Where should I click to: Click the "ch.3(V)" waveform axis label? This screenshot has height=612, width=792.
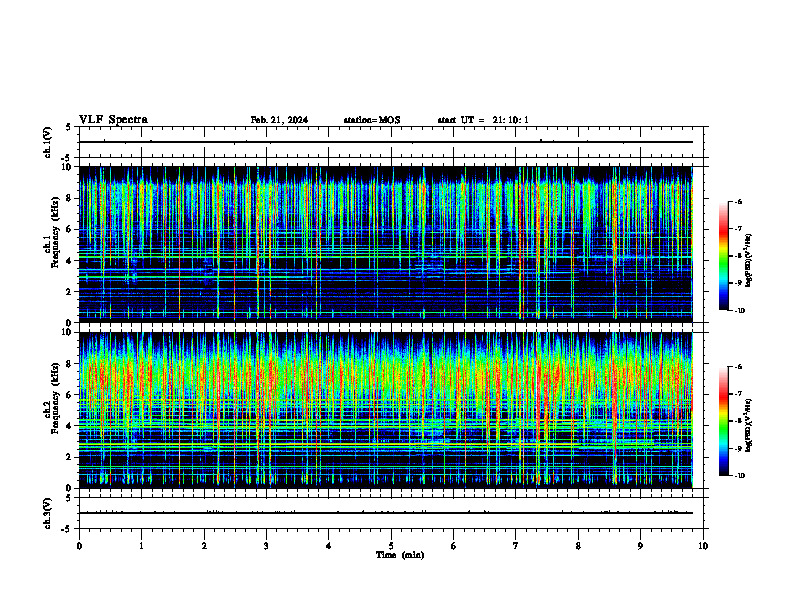[47, 513]
